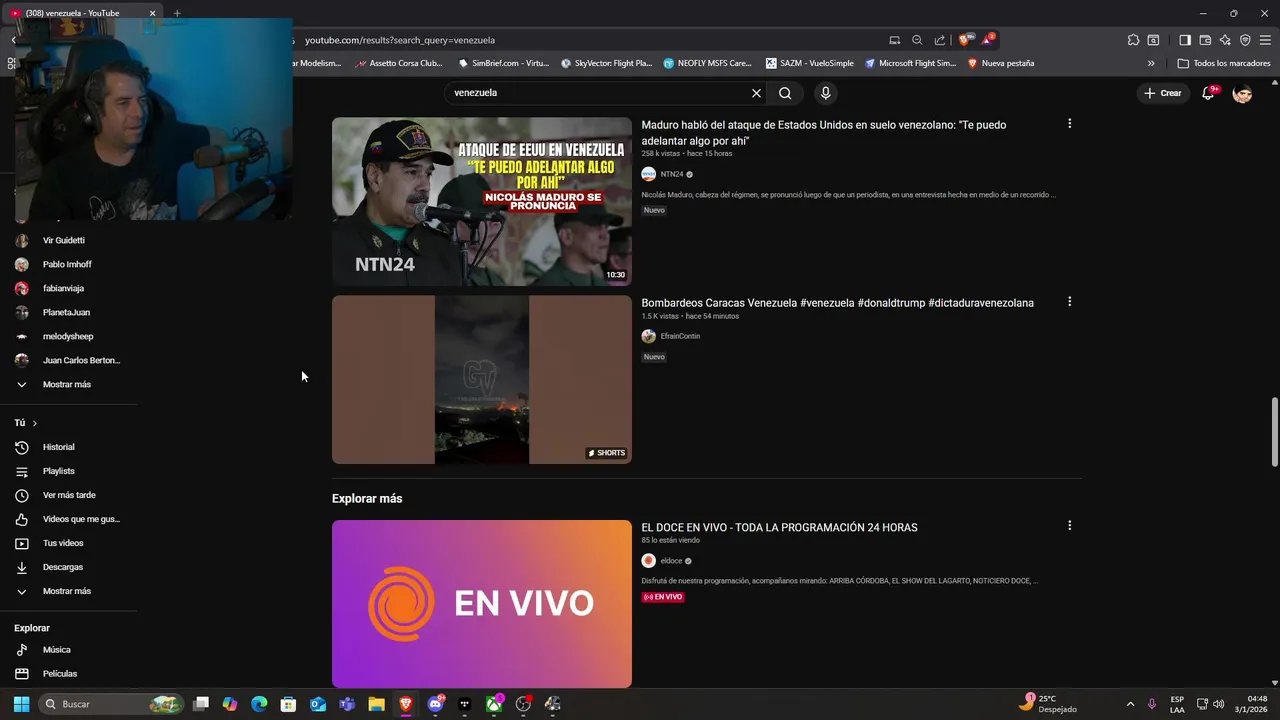
Task: Open Tus videos in the sidebar
Action: (63, 543)
